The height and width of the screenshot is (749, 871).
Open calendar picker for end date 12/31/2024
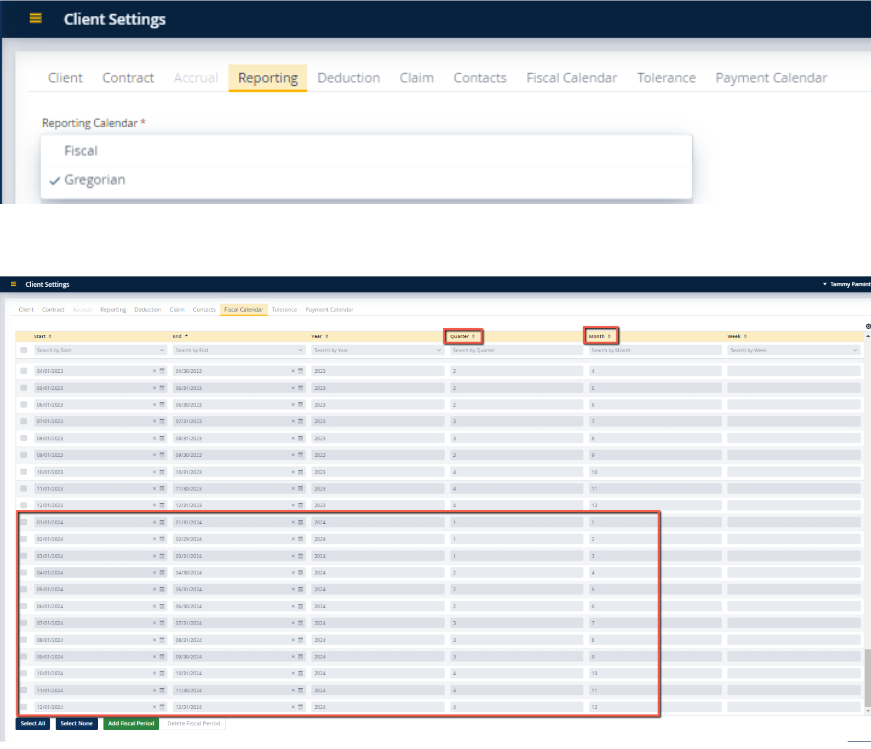coord(300,707)
